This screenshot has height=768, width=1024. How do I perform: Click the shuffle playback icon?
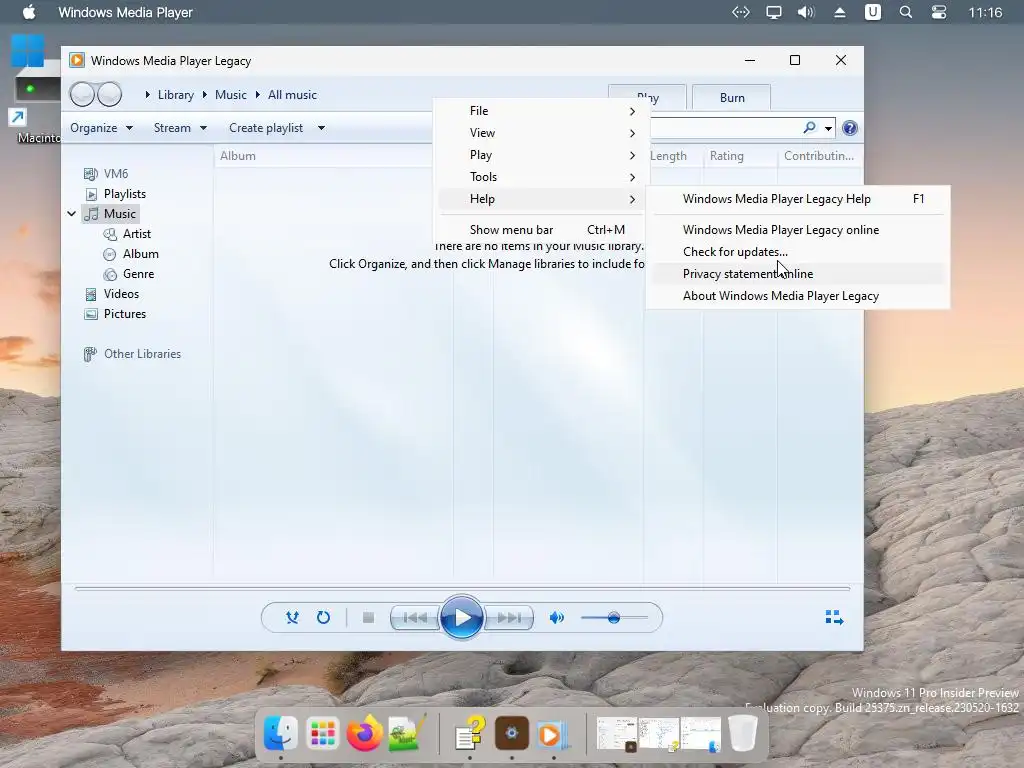point(292,617)
